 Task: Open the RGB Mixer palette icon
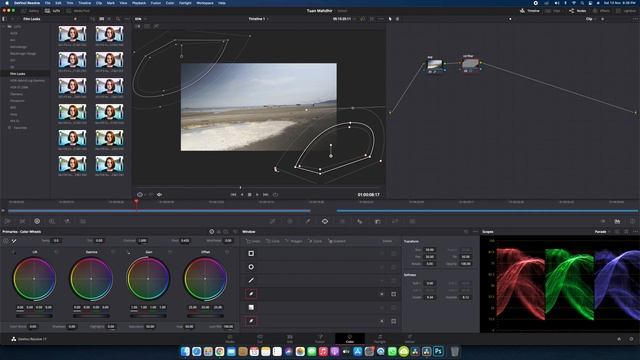point(67,221)
